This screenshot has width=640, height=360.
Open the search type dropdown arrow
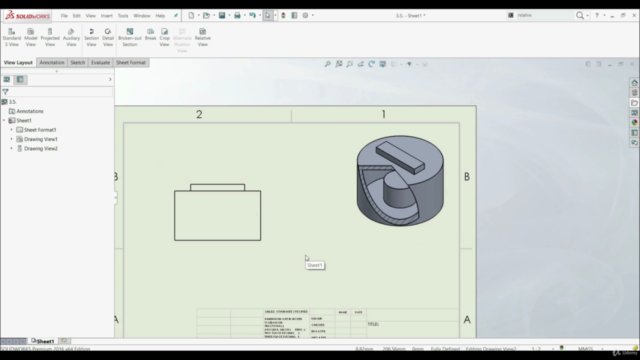point(587,16)
